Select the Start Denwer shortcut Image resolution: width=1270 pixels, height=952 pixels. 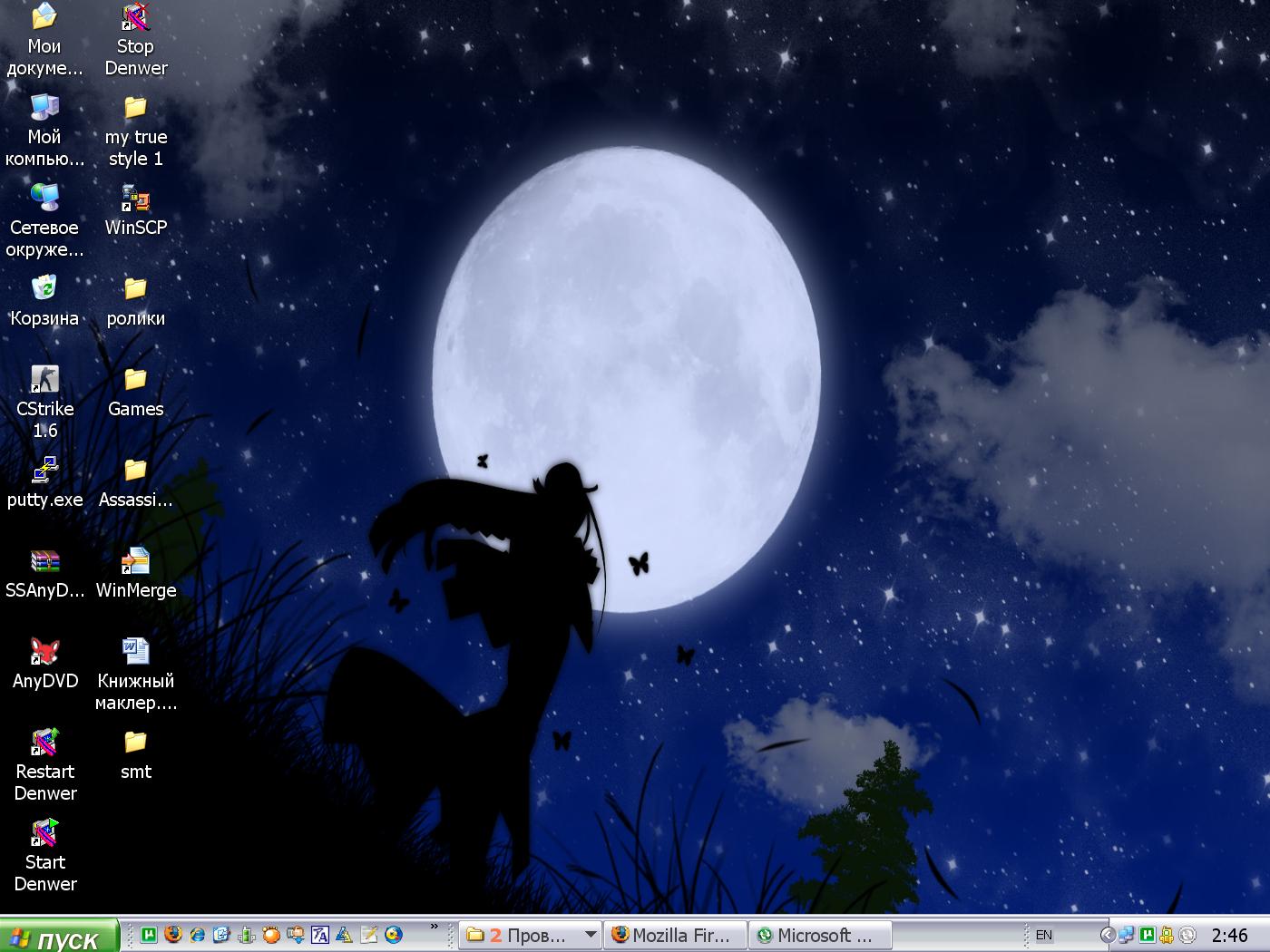(x=44, y=856)
